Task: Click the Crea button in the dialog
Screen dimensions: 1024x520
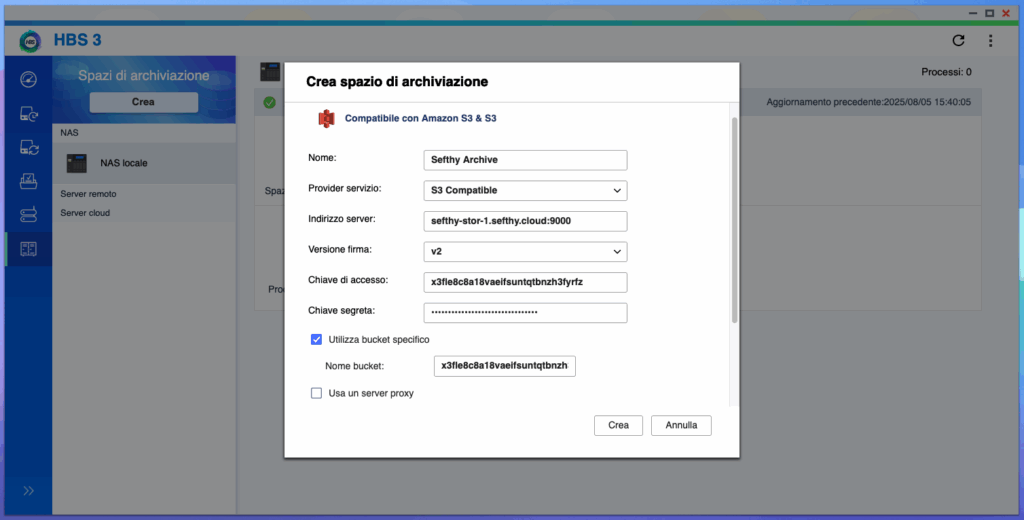Action: pos(618,425)
